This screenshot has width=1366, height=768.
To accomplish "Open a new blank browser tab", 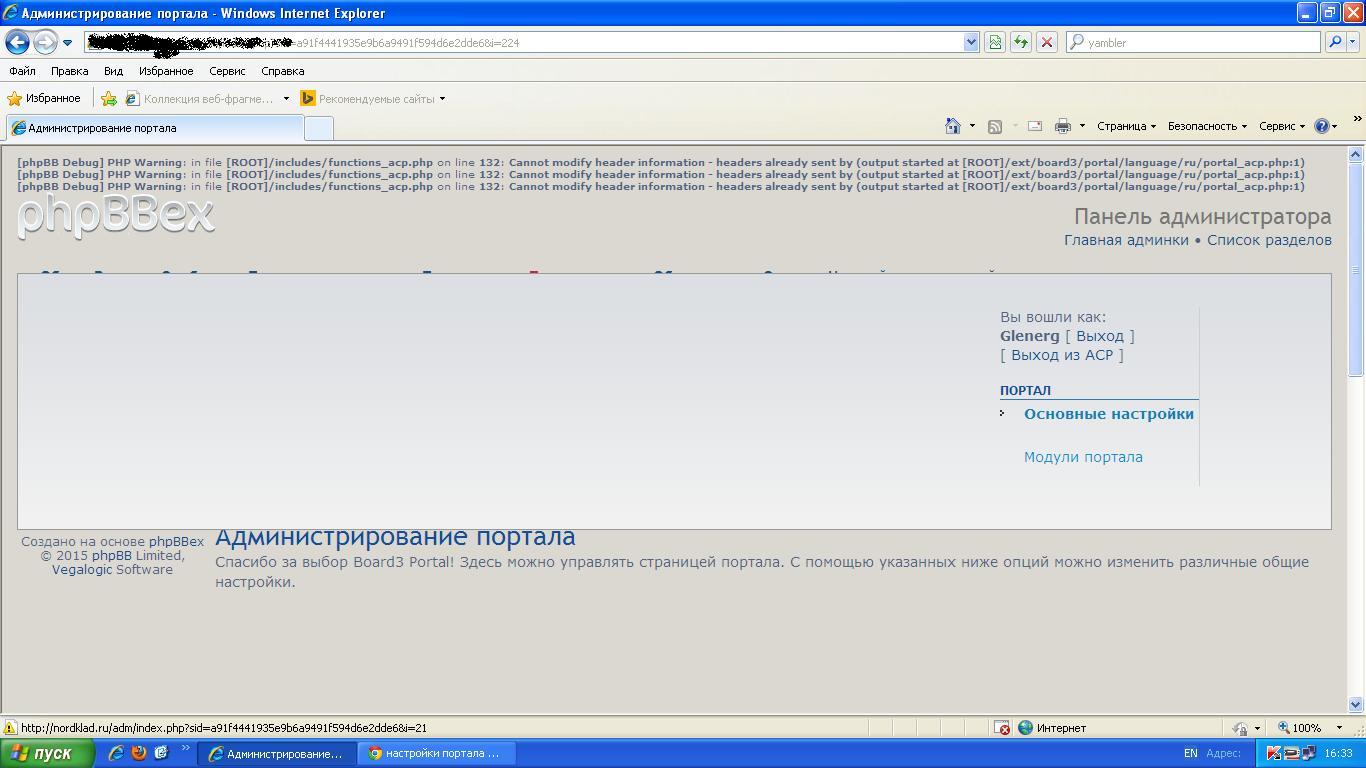I will (318, 128).
